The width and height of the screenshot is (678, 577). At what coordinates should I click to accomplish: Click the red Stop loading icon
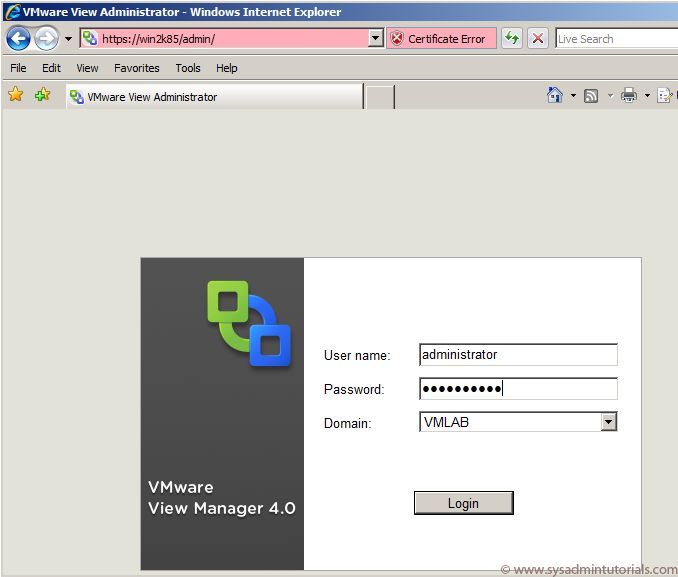pyautogui.click(x=538, y=38)
